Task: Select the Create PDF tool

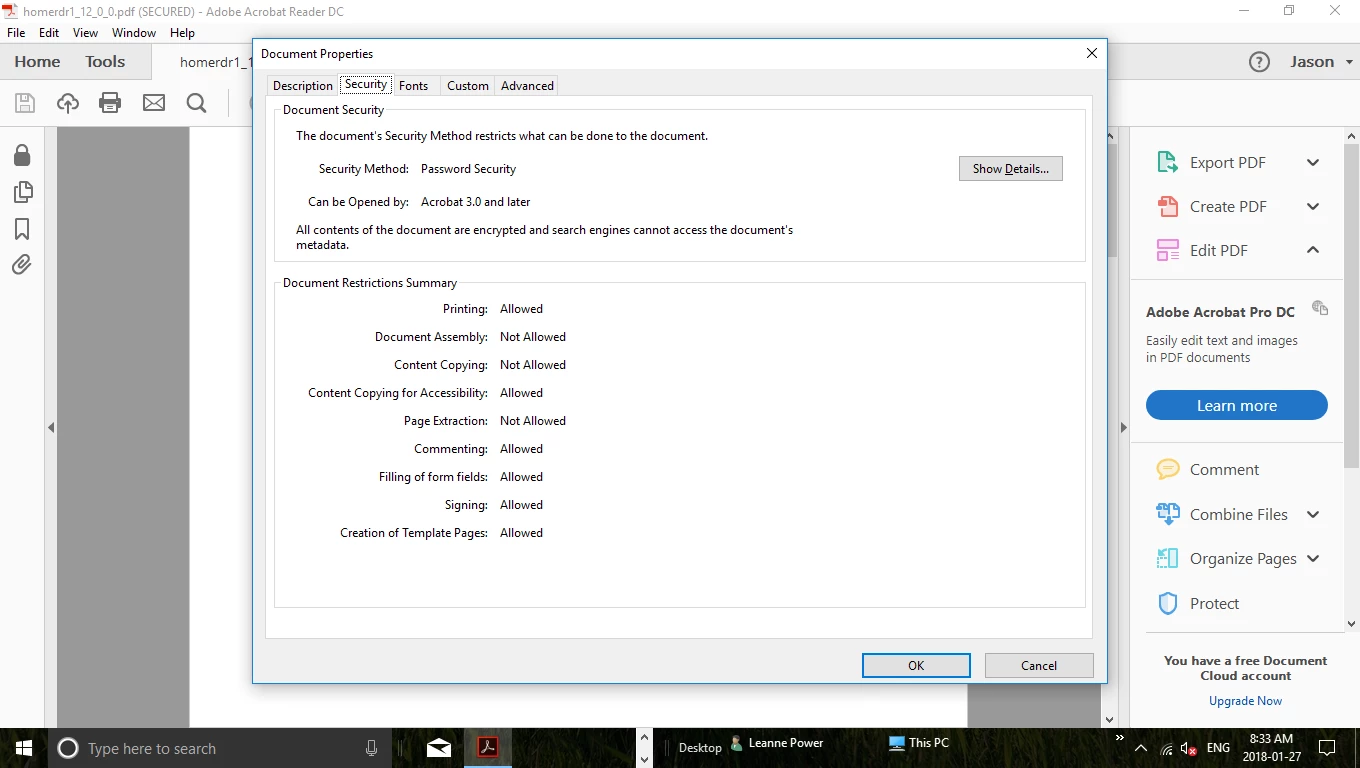Action: point(1228,206)
